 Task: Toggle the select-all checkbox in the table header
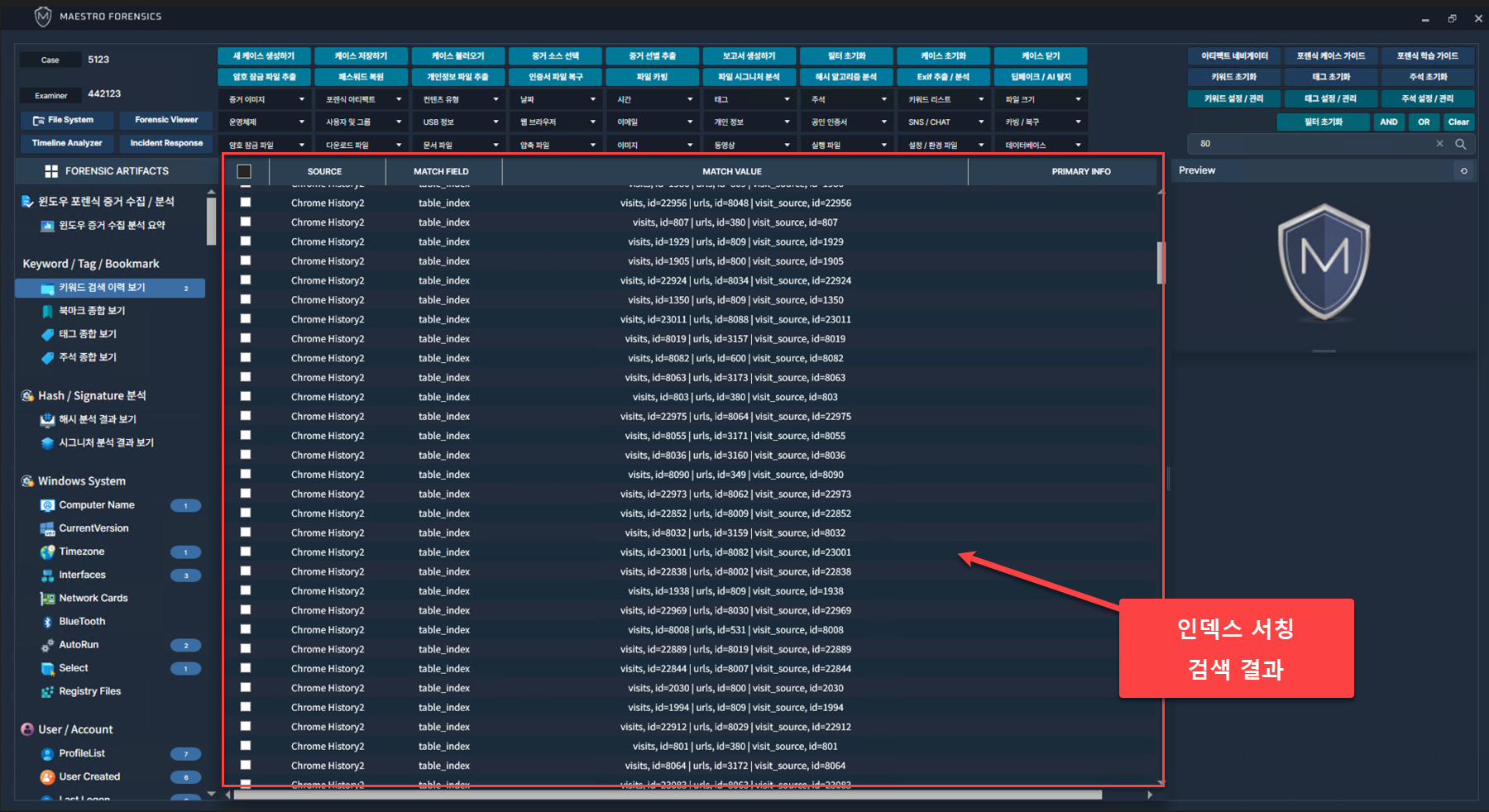(x=244, y=171)
